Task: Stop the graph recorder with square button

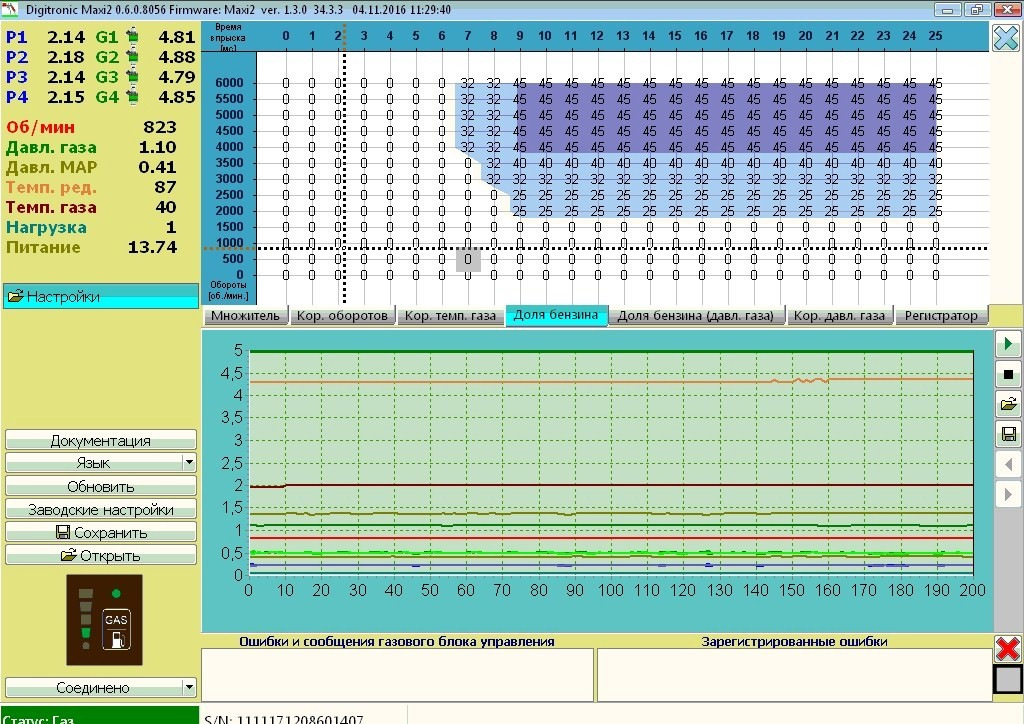Action: [x=1008, y=374]
